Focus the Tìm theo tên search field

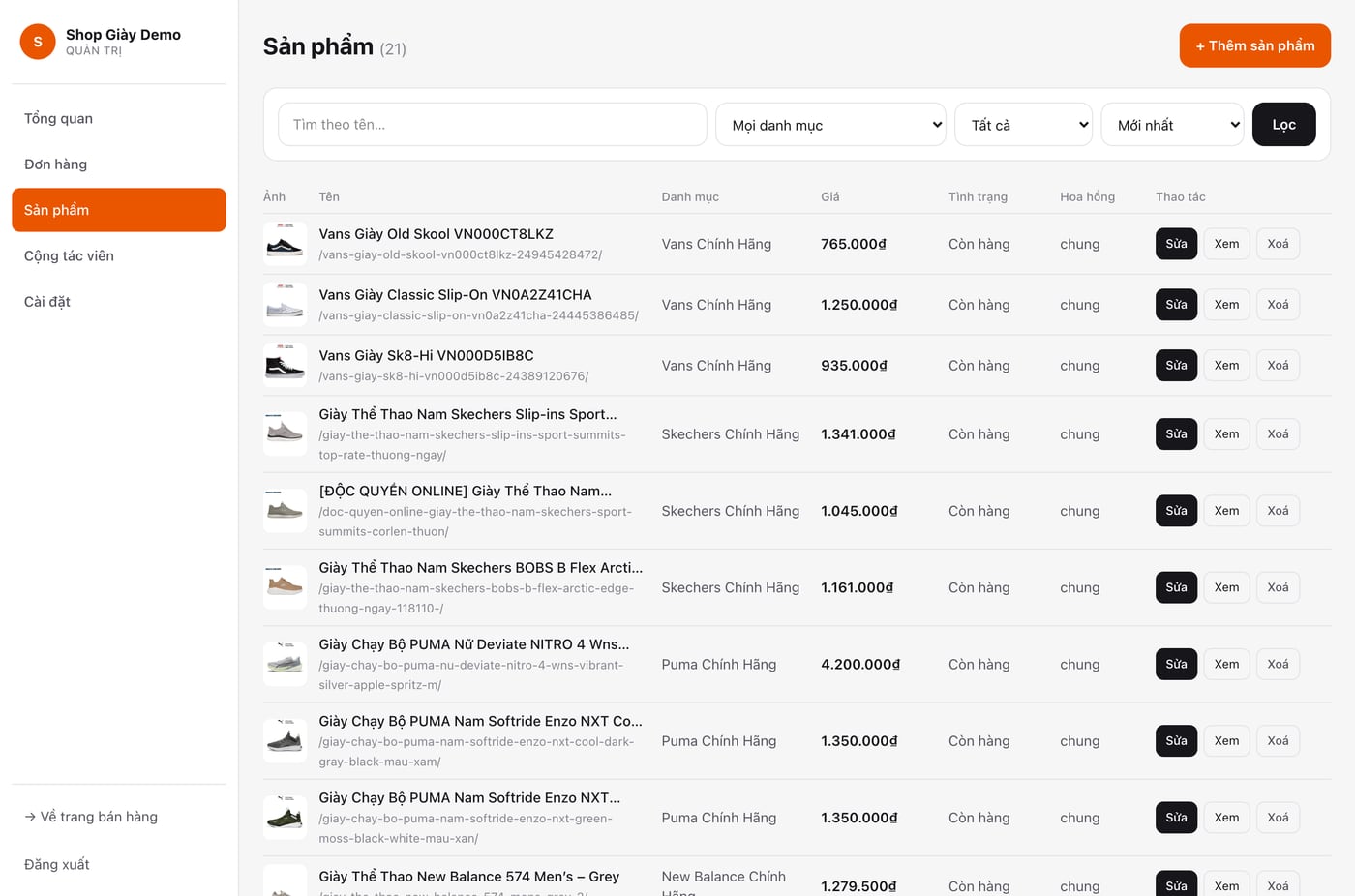[493, 125]
